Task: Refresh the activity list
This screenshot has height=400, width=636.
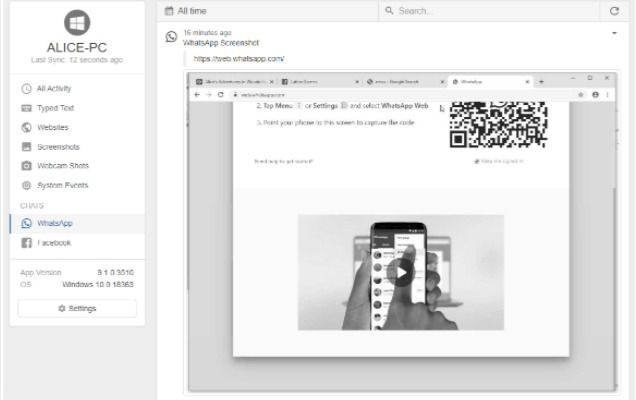Action: pos(614,11)
